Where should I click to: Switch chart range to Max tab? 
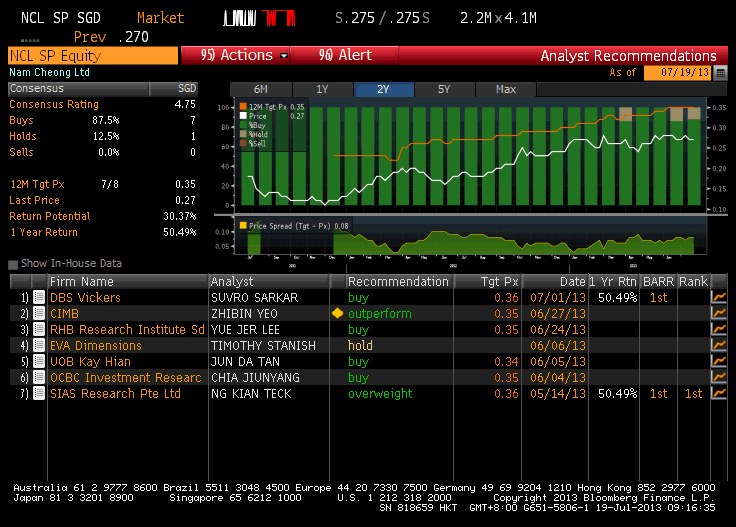(506, 89)
